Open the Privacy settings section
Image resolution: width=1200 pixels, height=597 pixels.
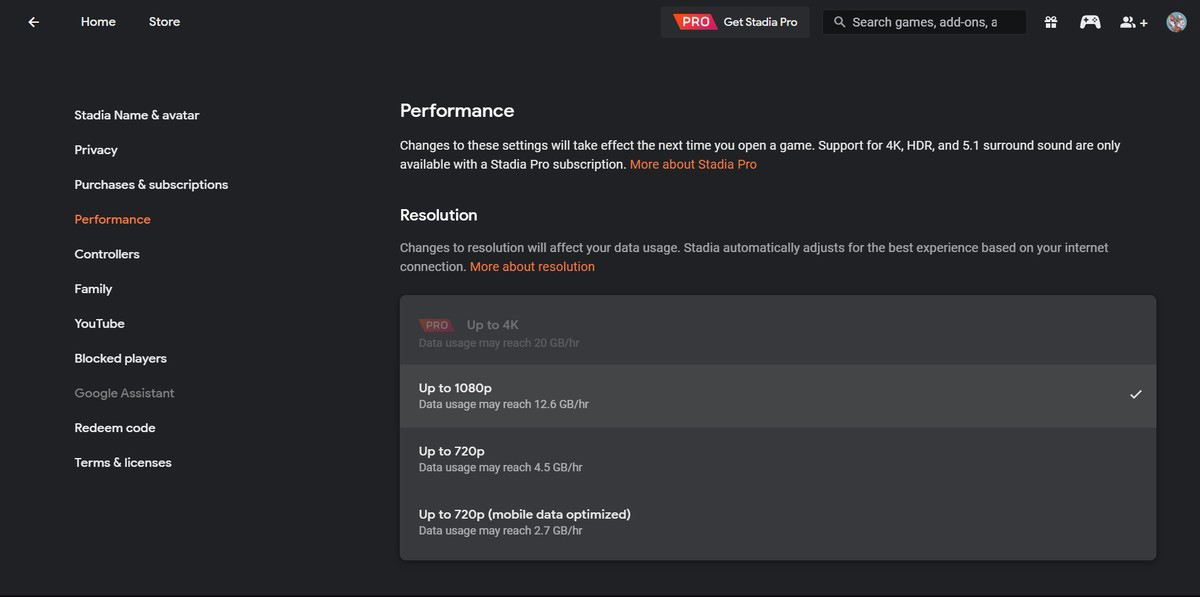[96, 150]
